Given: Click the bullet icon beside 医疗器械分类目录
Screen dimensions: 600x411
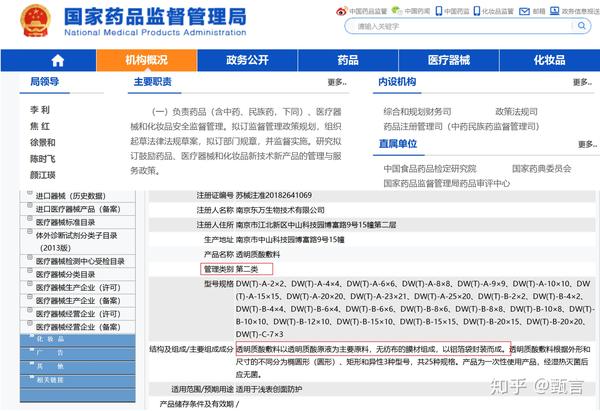Looking at the screenshot, I should [29, 271].
